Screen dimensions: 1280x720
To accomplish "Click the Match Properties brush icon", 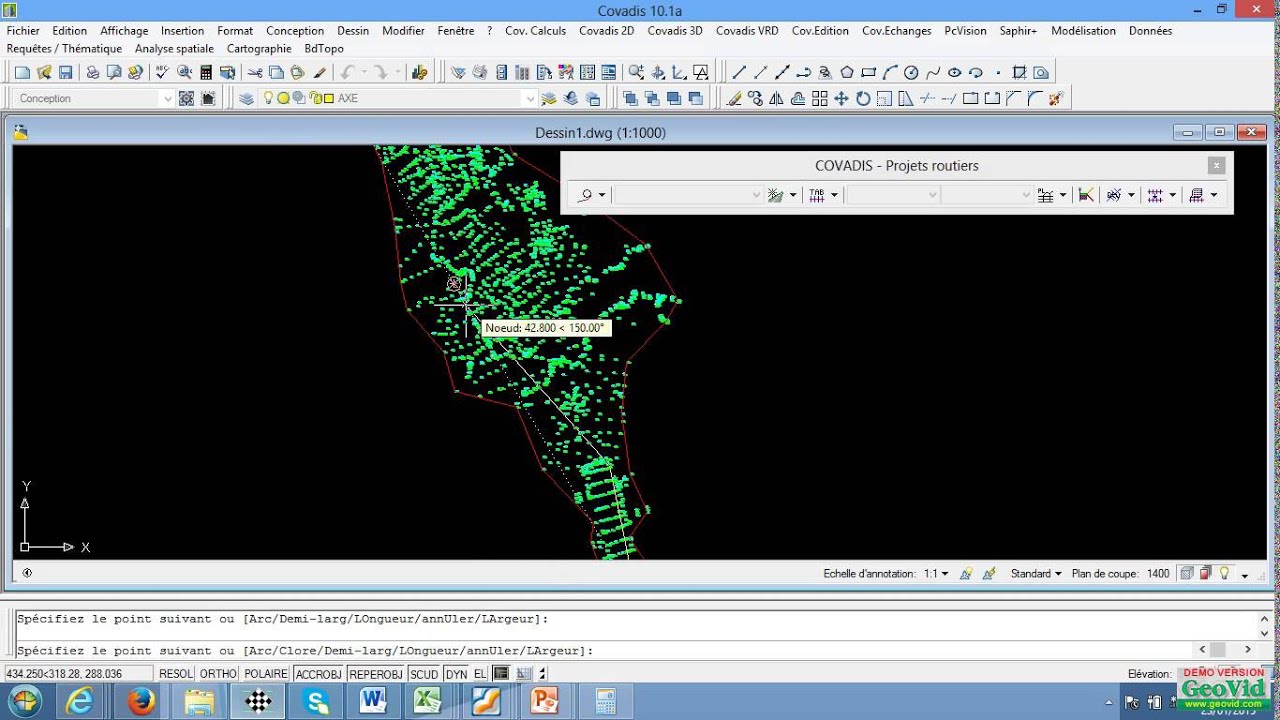I will tap(320, 72).
